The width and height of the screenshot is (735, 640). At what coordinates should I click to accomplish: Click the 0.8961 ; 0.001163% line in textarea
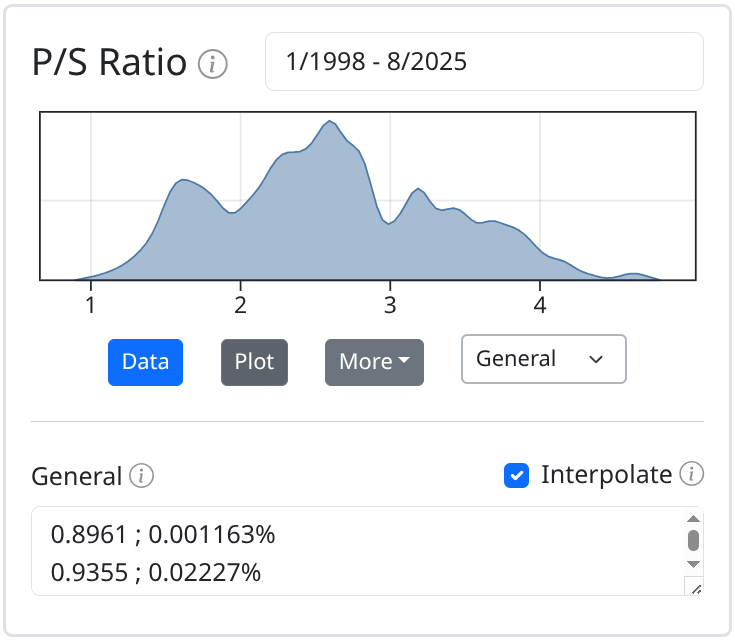pyautogui.click(x=163, y=535)
